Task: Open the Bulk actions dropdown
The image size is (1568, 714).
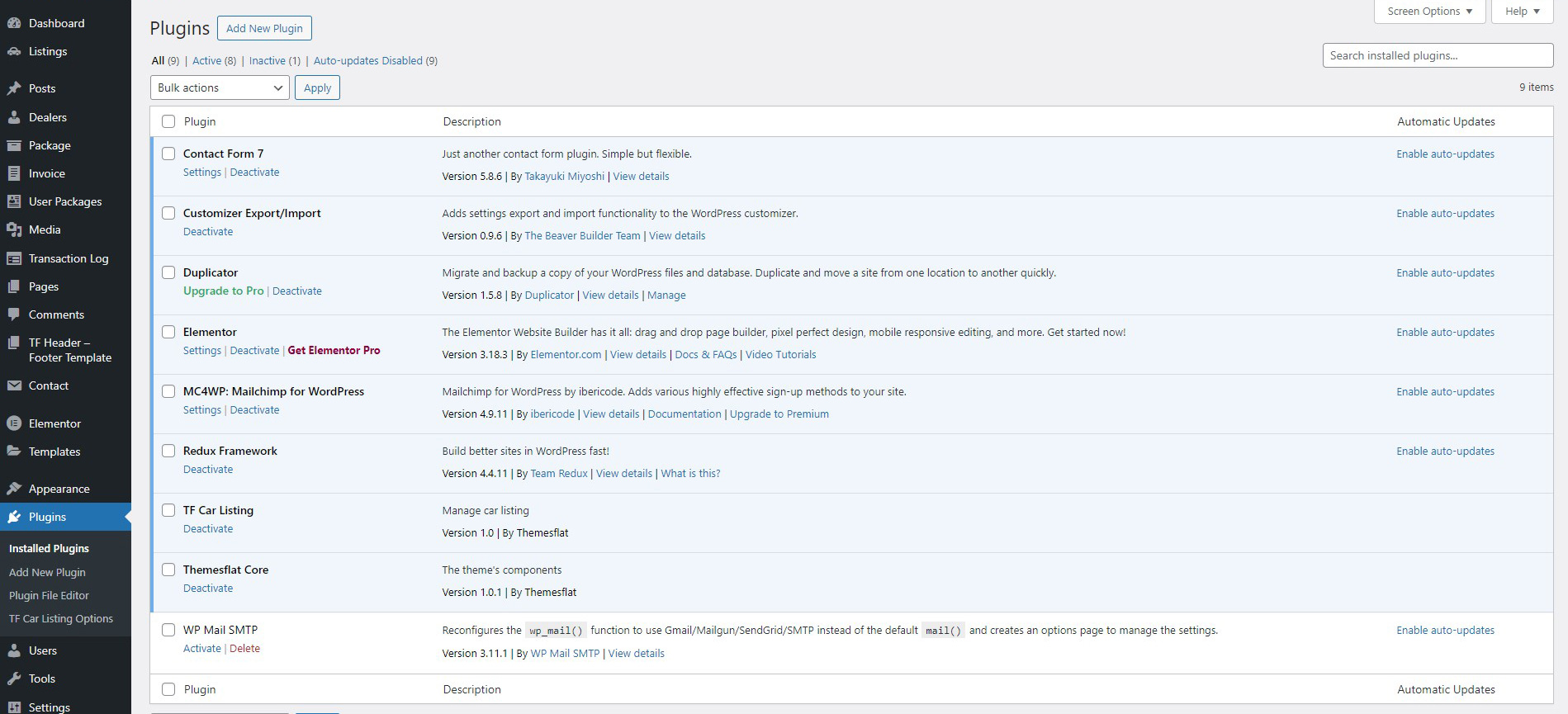Action: (x=220, y=87)
